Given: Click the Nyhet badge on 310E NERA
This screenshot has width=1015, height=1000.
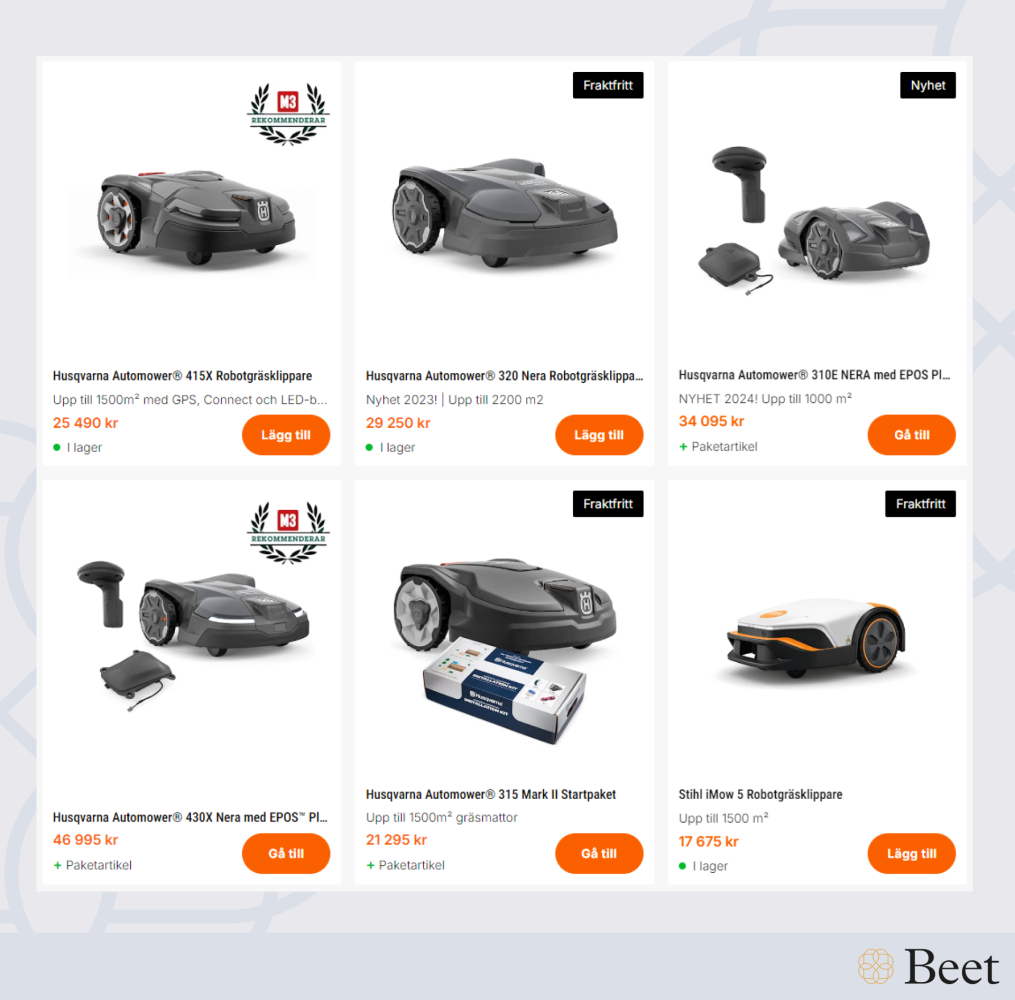Looking at the screenshot, I should (x=928, y=85).
